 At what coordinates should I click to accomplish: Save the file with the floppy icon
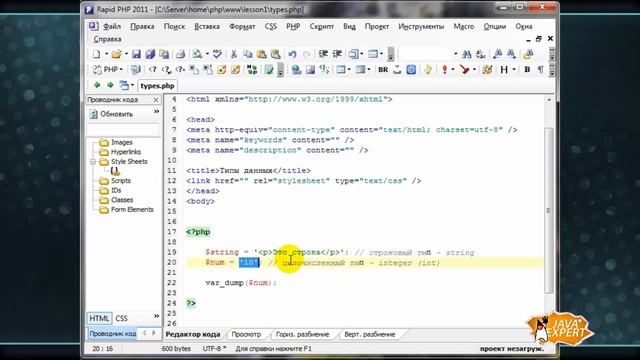[136, 54]
